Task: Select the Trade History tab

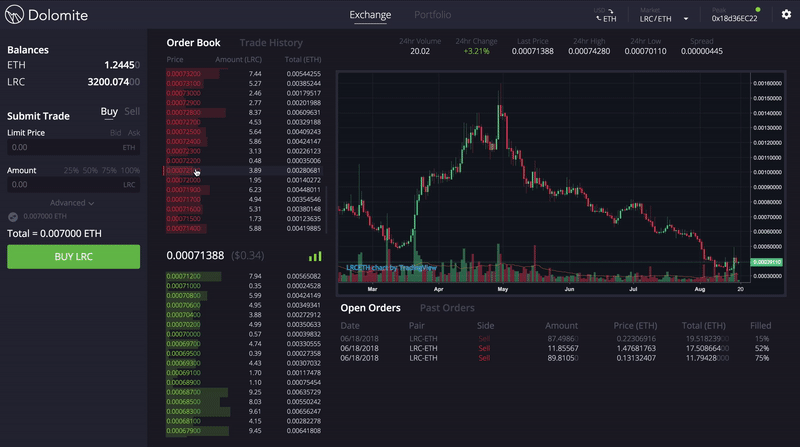Action: click(x=271, y=43)
